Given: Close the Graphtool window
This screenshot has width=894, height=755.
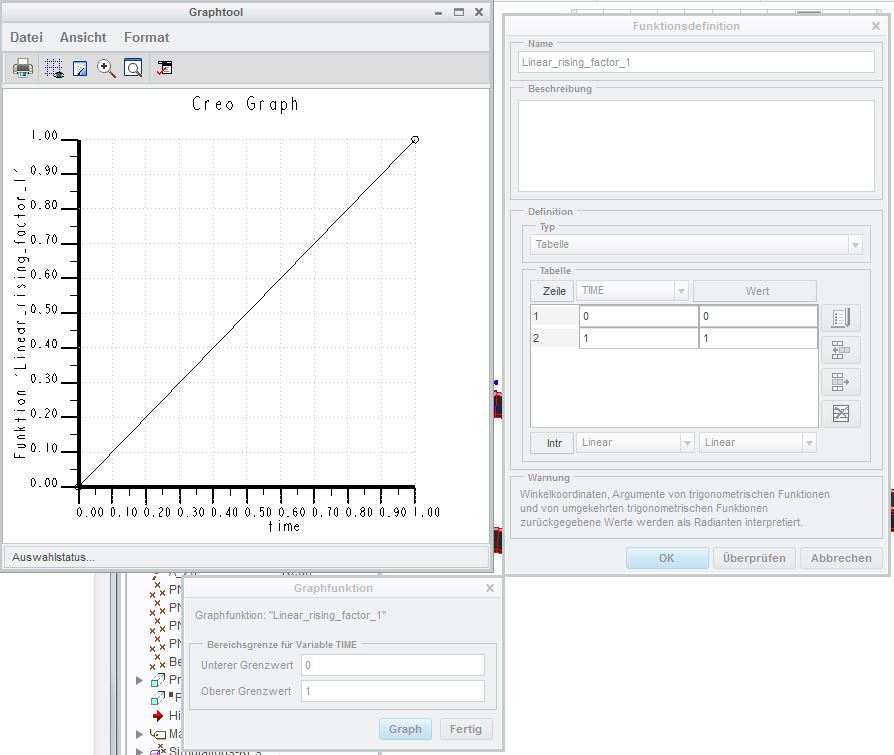Looking at the screenshot, I should point(479,12).
